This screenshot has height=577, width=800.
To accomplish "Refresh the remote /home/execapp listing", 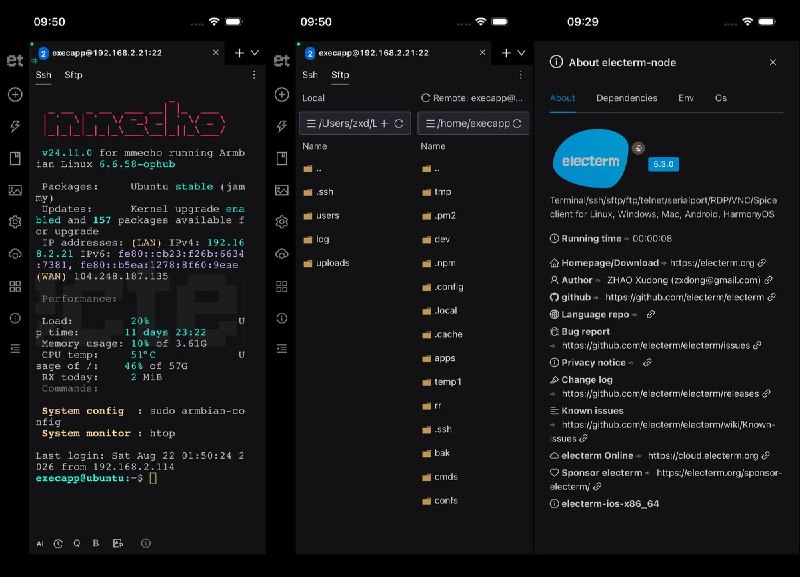I will coord(517,123).
